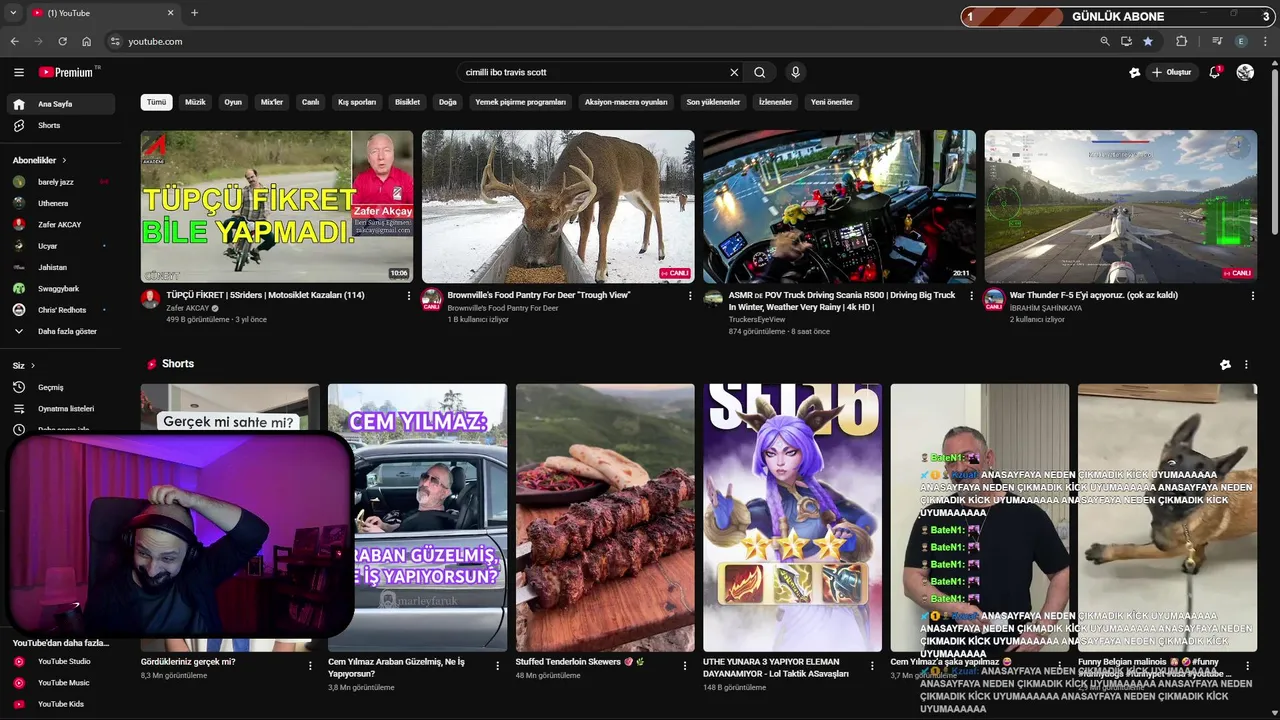Viewport: 1280px width, 720px height.
Task: Click the Oluştur create button
Action: (x=1172, y=72)
